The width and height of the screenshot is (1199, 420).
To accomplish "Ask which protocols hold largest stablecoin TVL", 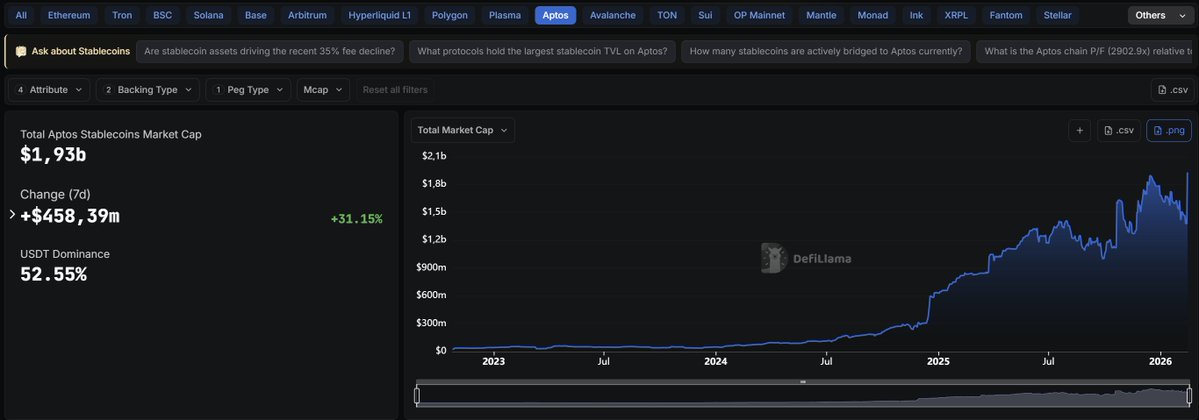I will 542,51.
